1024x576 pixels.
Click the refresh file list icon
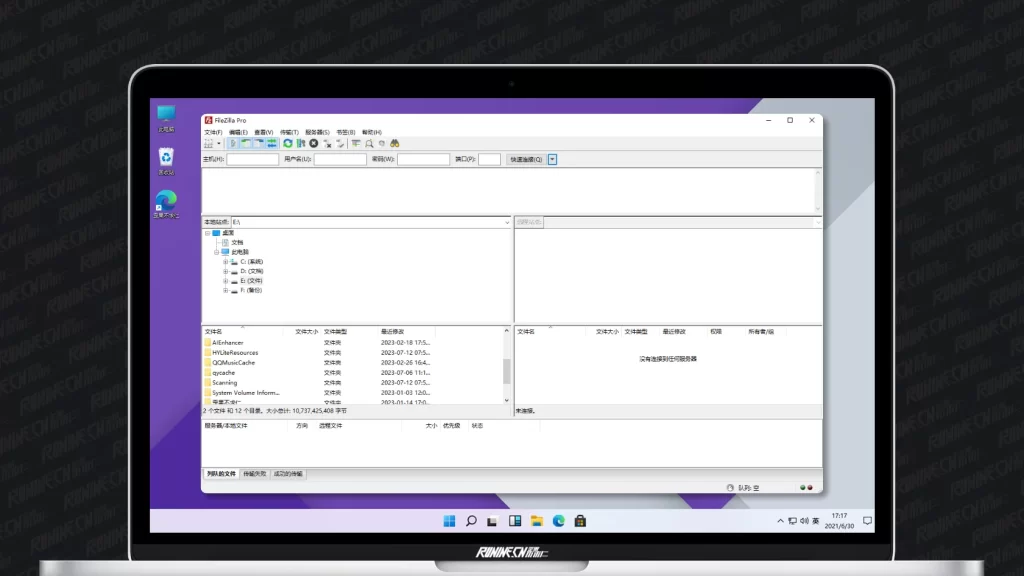(288, 144)
